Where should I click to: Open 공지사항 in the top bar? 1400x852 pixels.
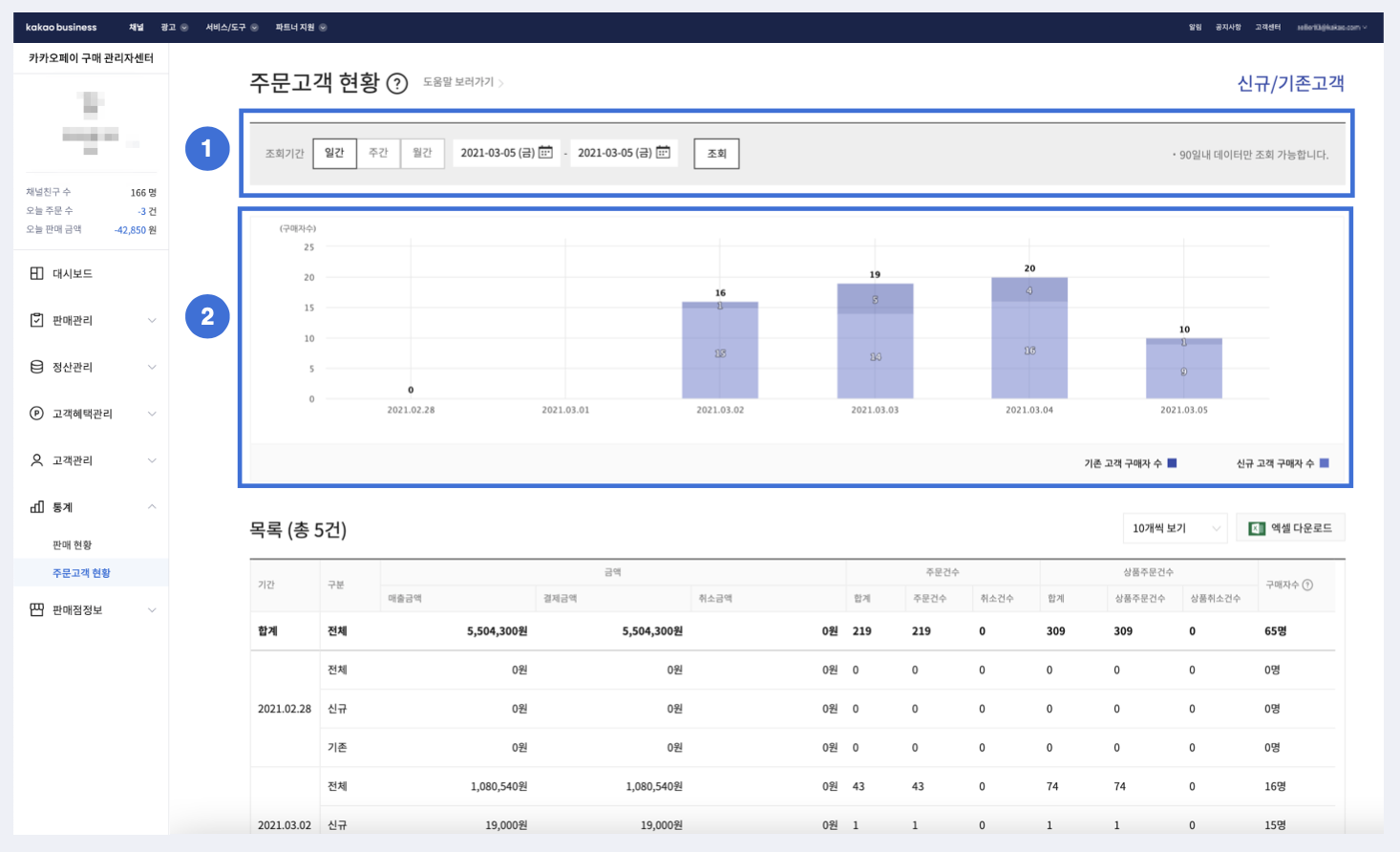[1228, 27]
